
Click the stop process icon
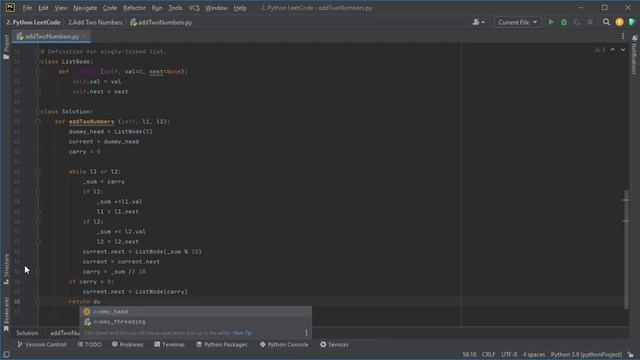click(590, 22)
